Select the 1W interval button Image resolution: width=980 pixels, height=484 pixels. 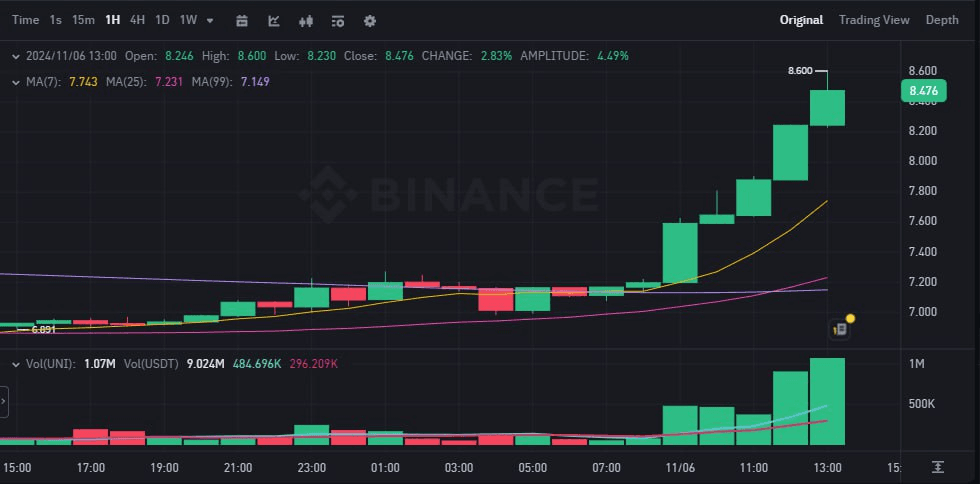[188, 20]
